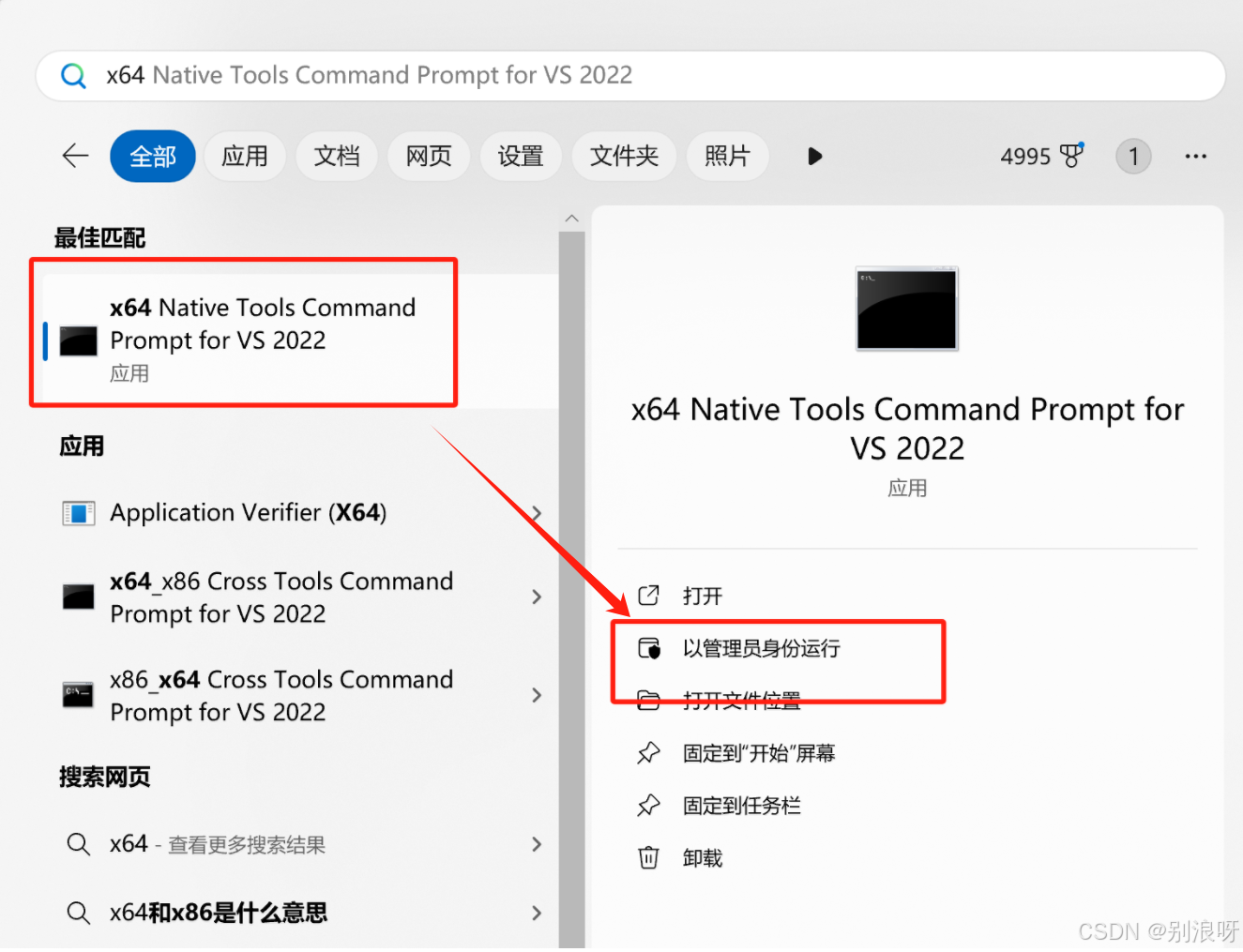The width and height of the screenshot is (1243, 952).
Task: Click preview title x64 Native Tools Command Prompt
Action: pyautogui.click(x=907, y=428)
